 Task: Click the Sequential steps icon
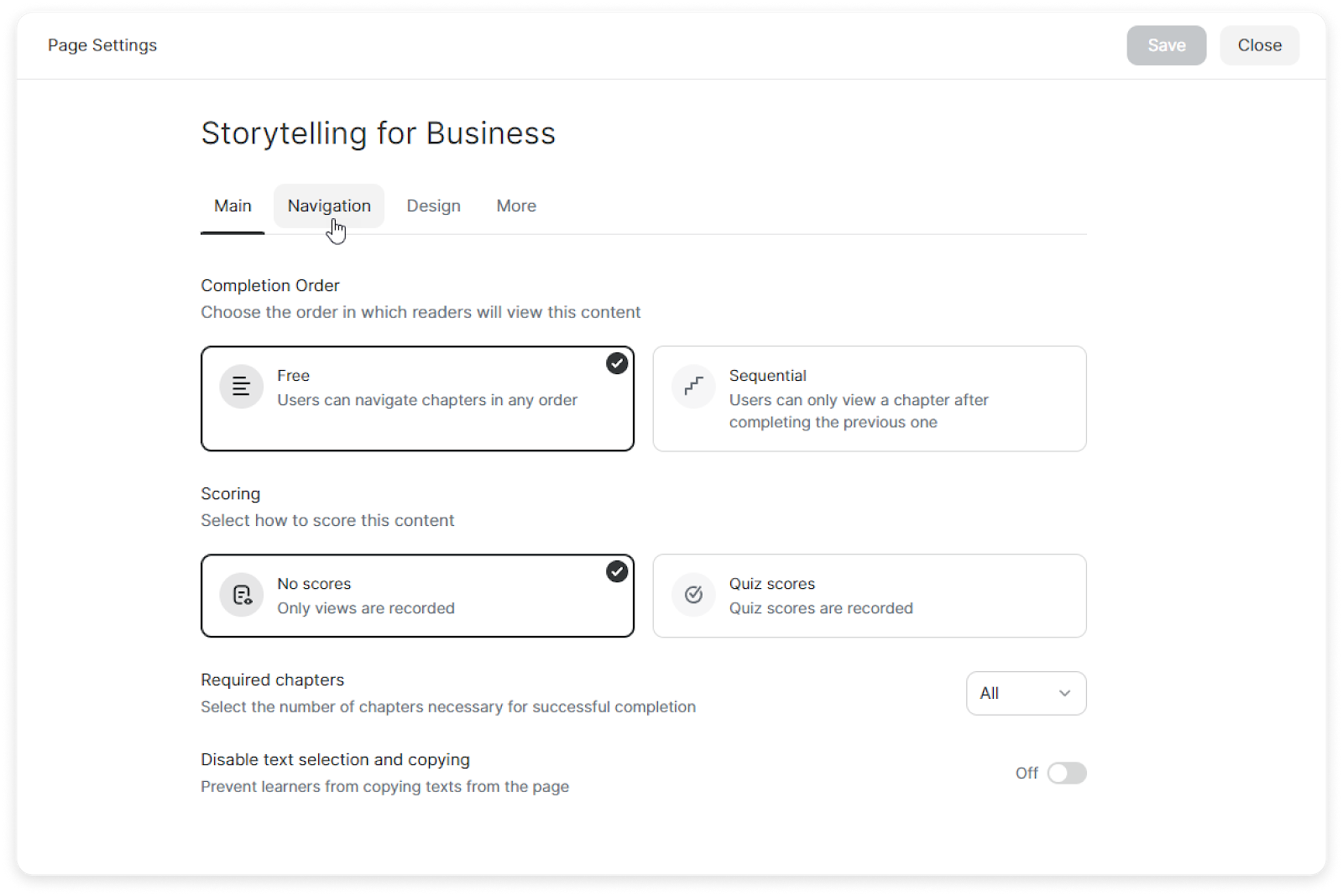(693, 387)
